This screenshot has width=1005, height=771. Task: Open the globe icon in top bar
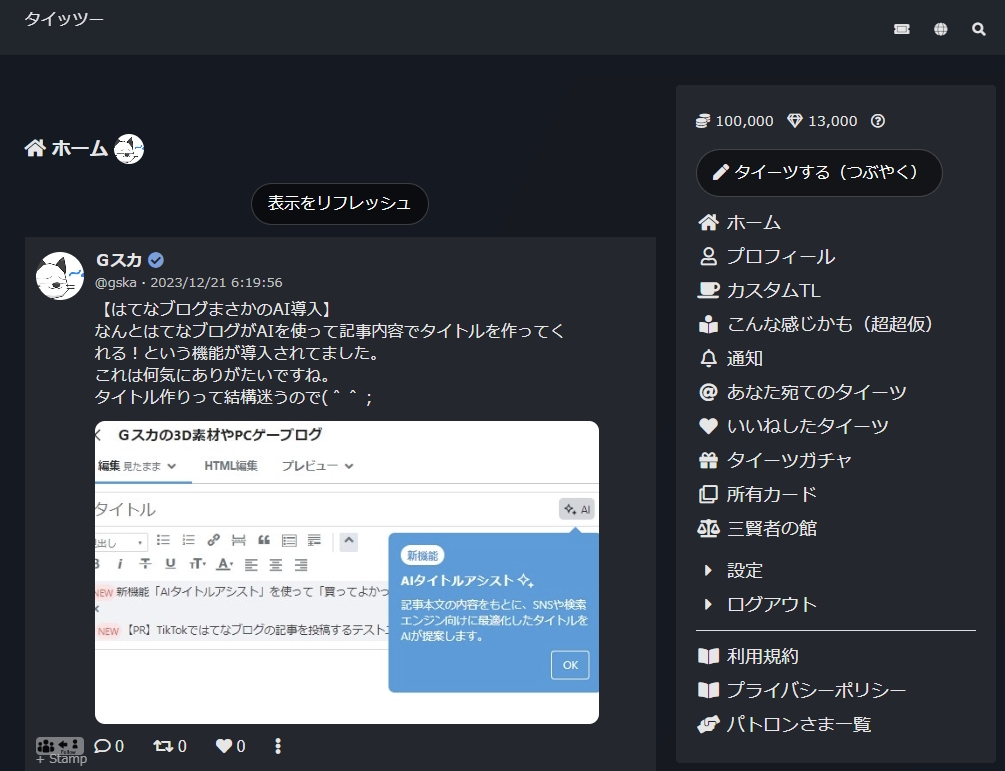[940, 29]
